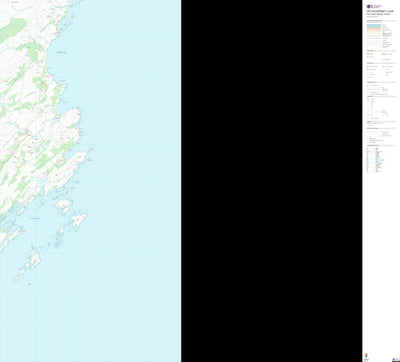Image resolution: width=400 pixels, height=362 pixels.
Task: Click the Ordnance Survey logo above the legend
Action: pyautogui.click(x=374, y=6)
